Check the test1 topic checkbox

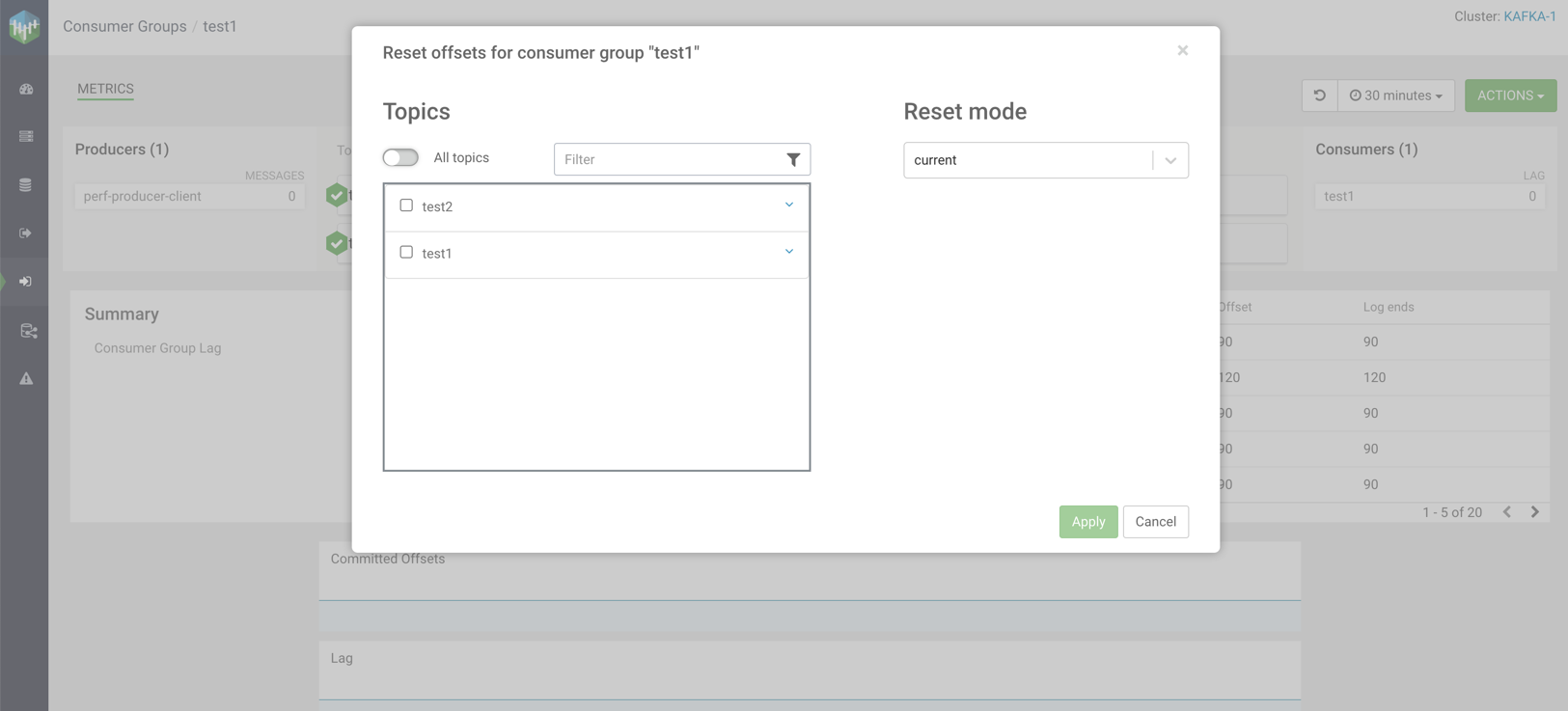point(406,253)
